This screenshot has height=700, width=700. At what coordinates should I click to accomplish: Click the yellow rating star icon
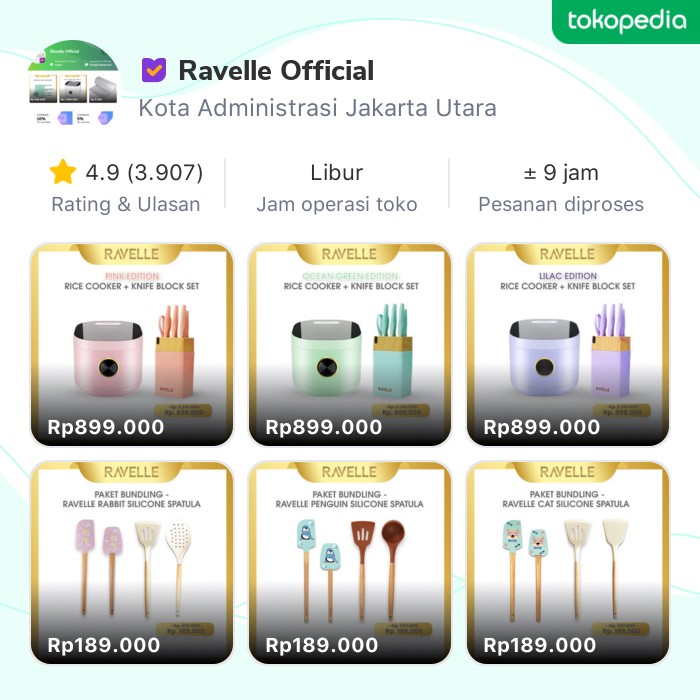62,172
